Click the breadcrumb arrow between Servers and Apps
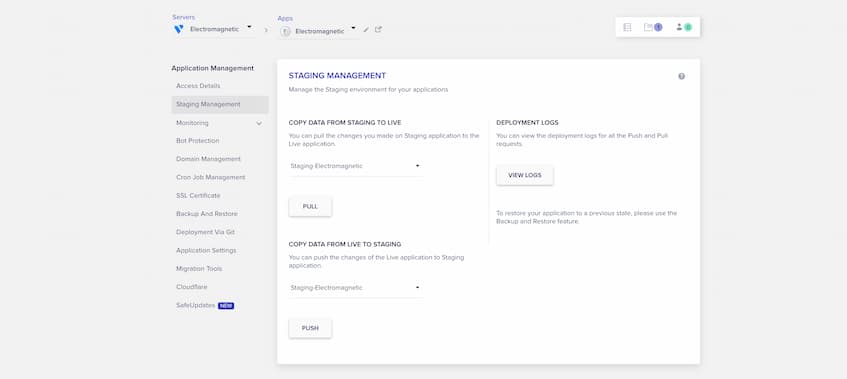The width and height of the screenshot is (847, 379). (266, 30)
